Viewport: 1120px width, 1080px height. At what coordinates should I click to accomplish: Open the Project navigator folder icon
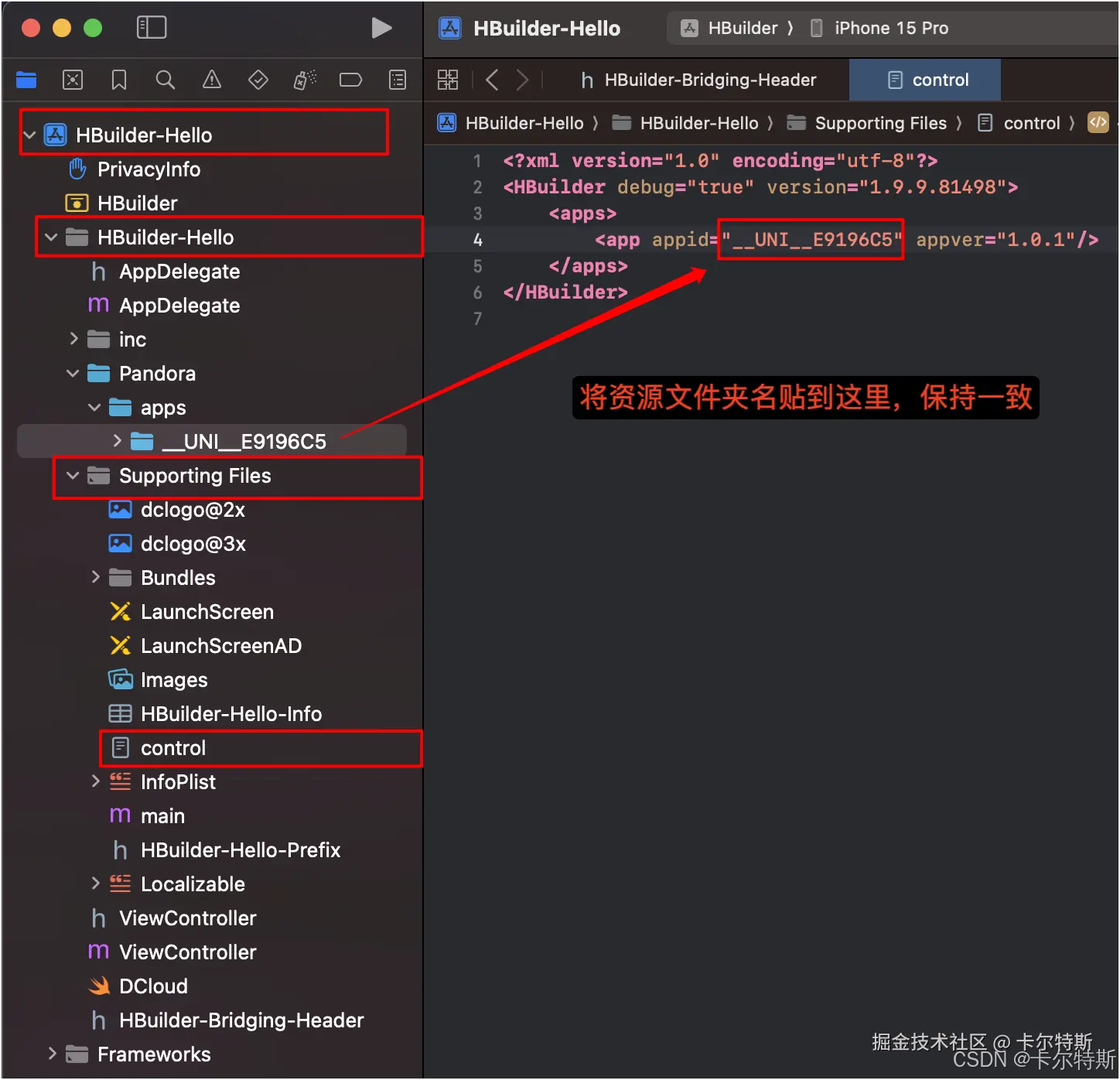(26, 80)
